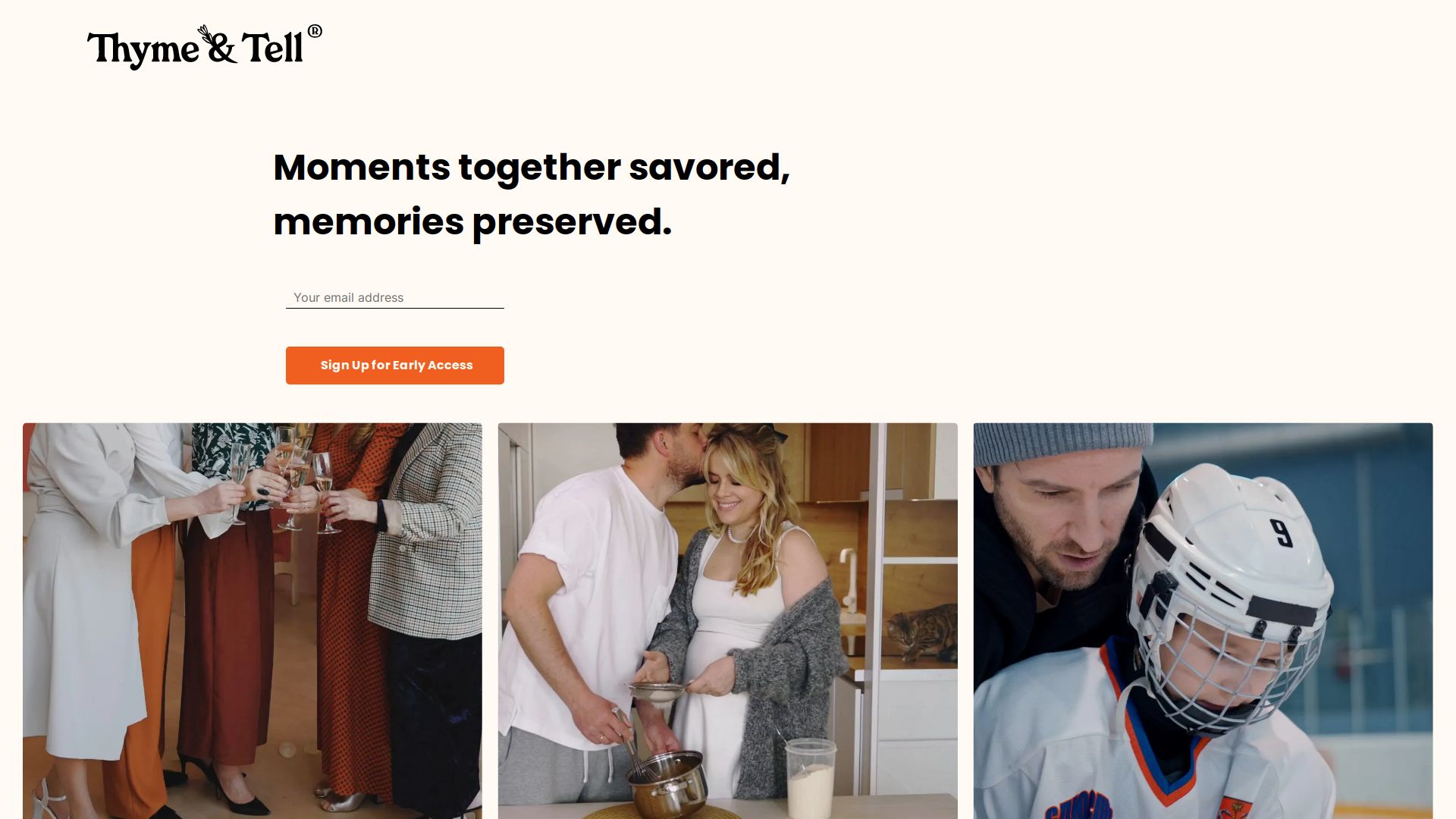Screen dimensions: 1456x819
Task: Click the "memories preserved." heading line
Action: pyautogui.click(x=472, y=222)
